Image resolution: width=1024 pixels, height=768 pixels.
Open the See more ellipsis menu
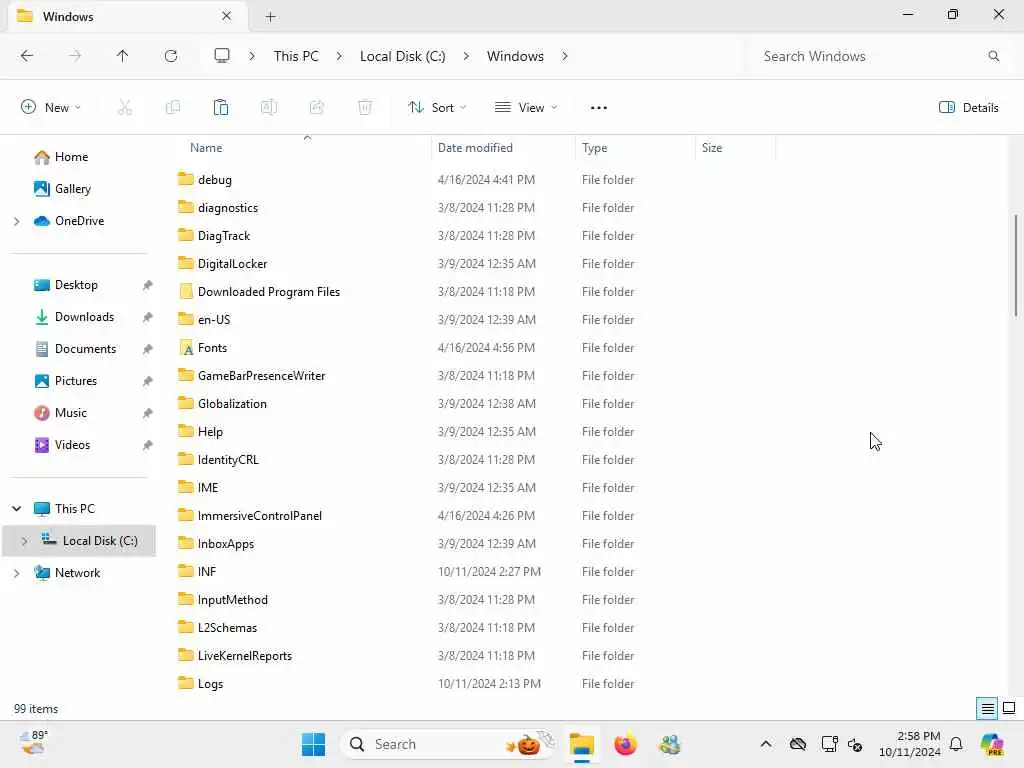click(x=599, y=108)
